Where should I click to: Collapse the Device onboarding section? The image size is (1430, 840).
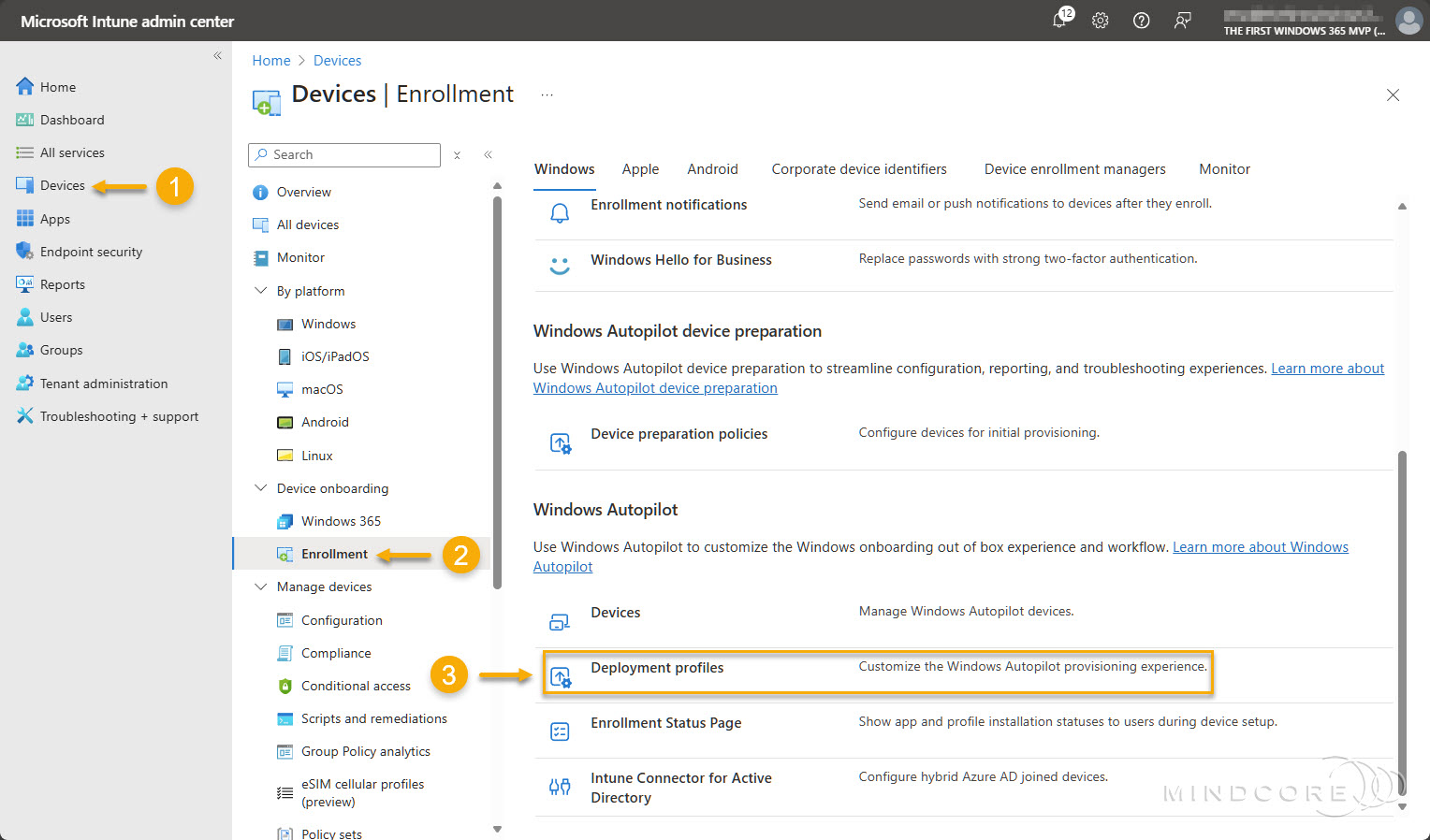[261, 488]
